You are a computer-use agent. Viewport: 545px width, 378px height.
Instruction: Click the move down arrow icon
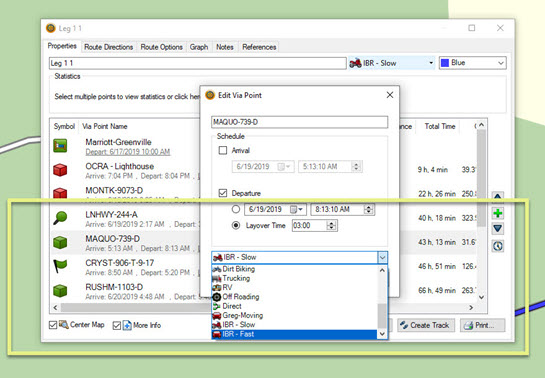[x=498, y=229]
